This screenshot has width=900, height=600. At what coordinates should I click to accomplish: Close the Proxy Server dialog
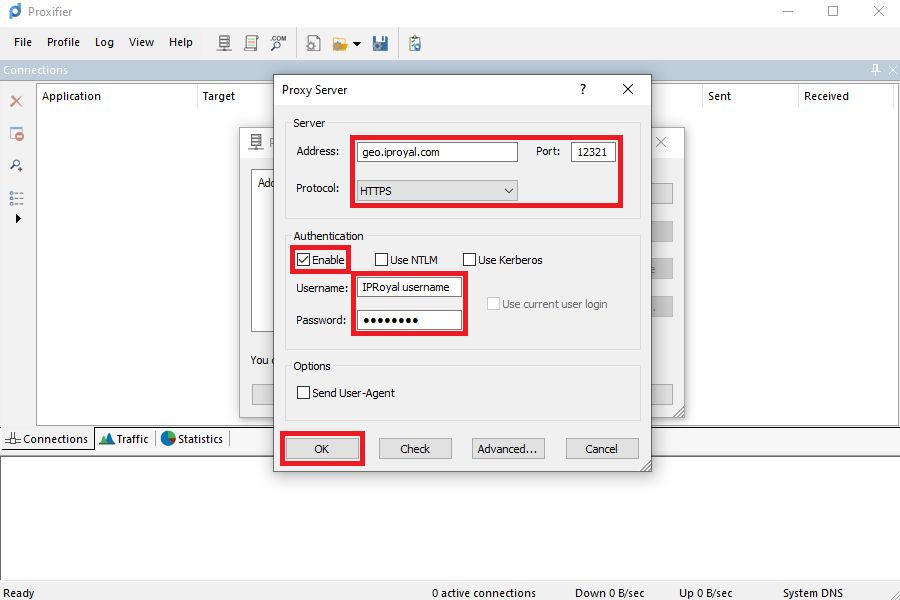pos(628,89)
